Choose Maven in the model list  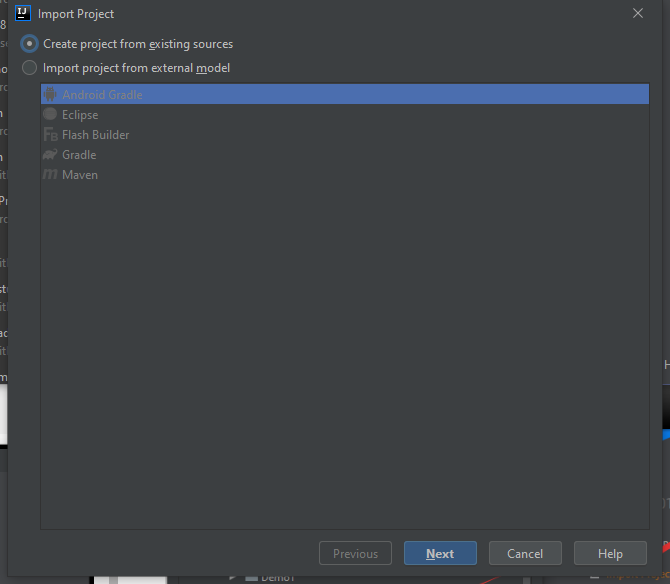pos(345,174)
